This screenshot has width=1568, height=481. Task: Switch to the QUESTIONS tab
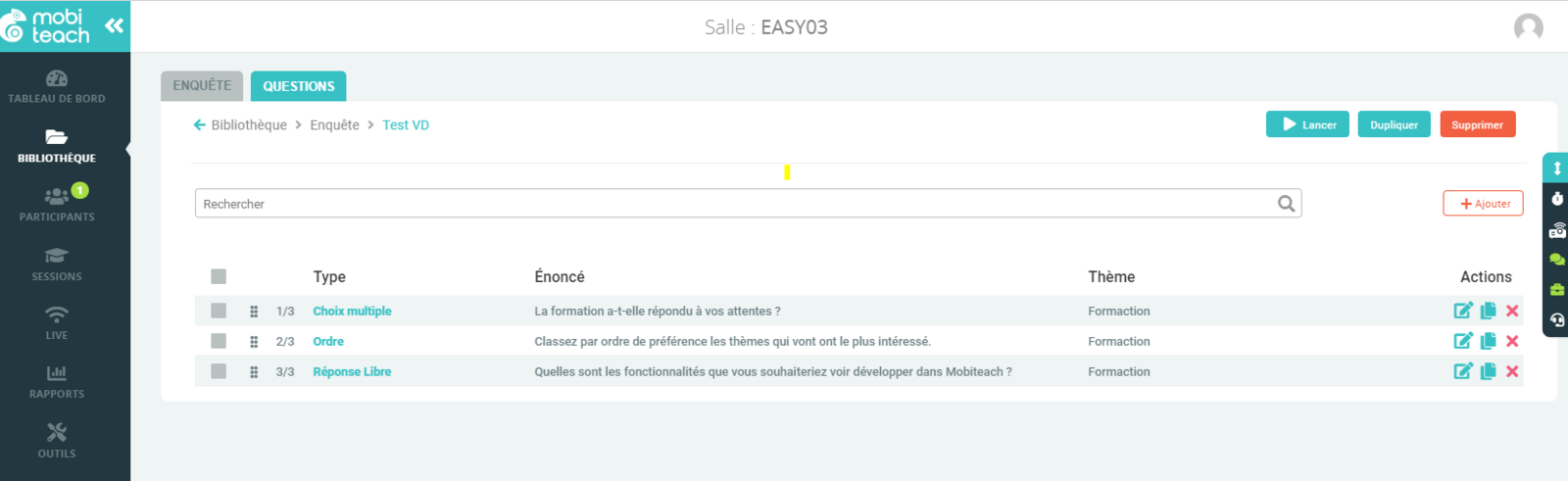tap(299, 86)
